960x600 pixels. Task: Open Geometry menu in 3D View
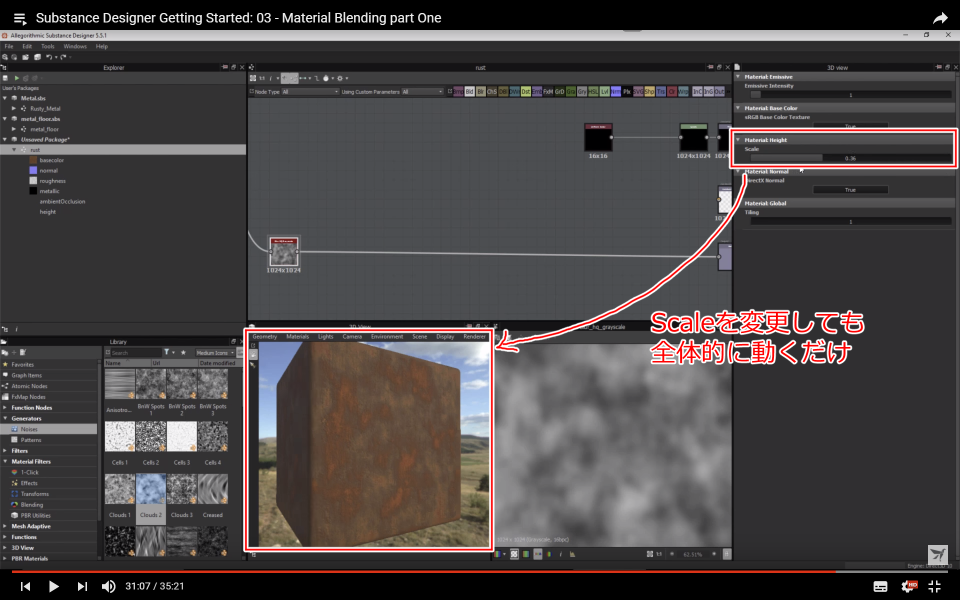(x=264, y=337)
